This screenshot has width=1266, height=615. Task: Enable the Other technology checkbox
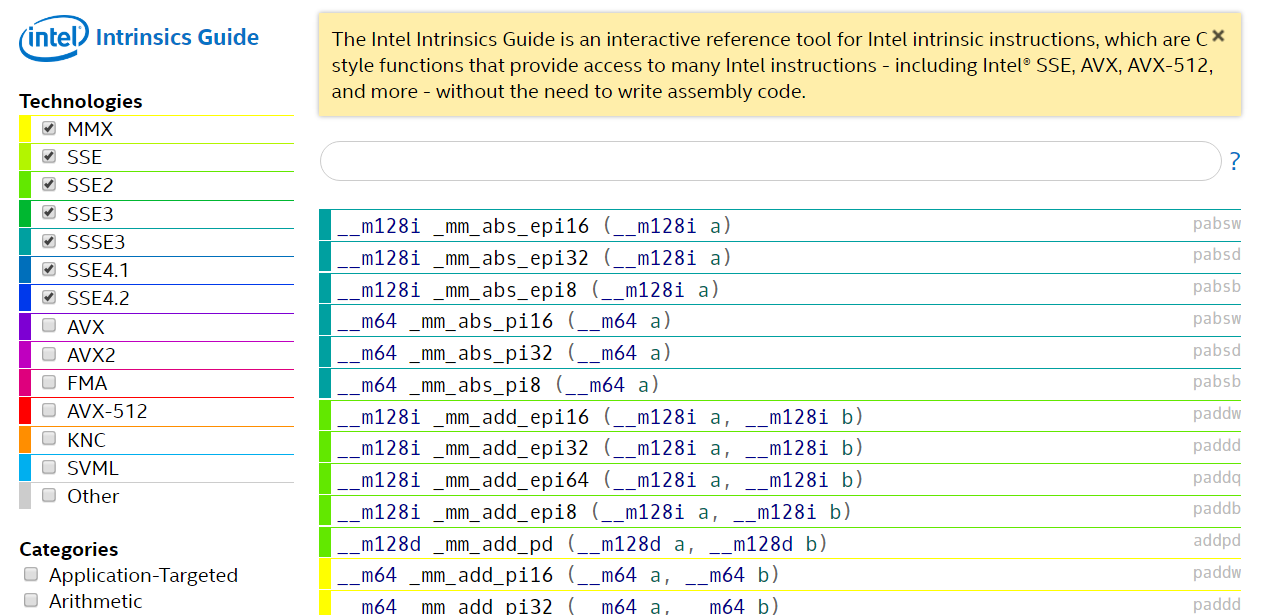49,495
